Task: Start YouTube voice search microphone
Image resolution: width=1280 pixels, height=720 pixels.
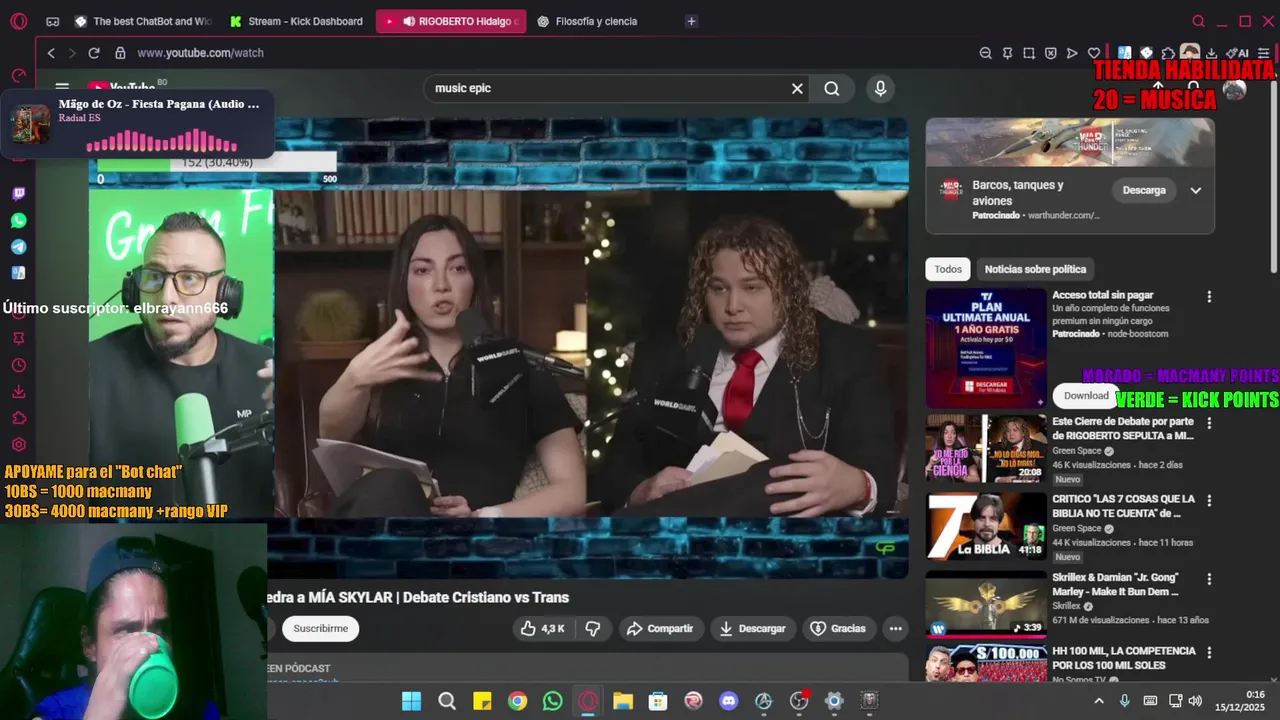Action: [x=880, y=88]
